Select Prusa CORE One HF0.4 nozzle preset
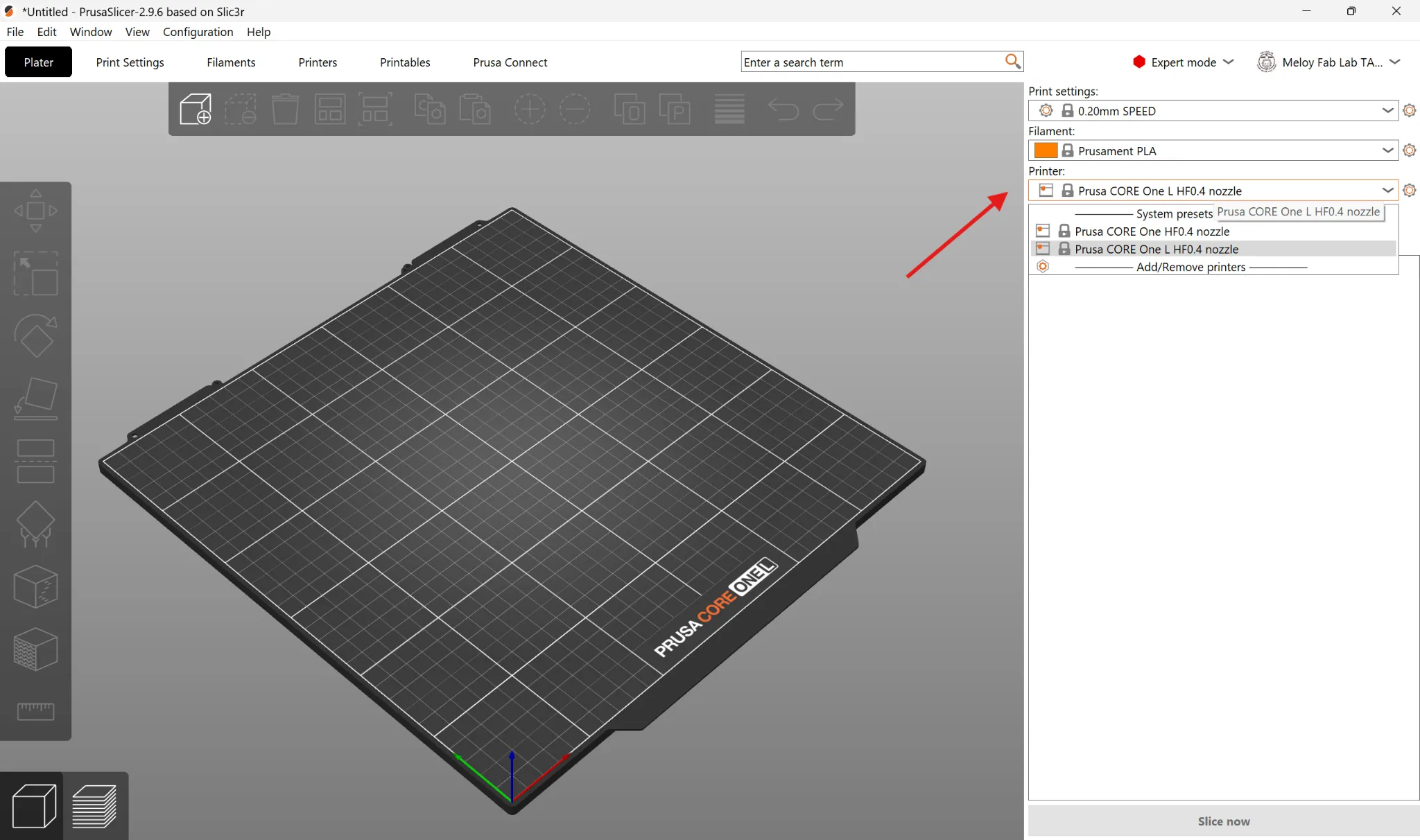The width and height of the screenshot is (1420, 840). pyautogui.click(x=1213, y=231)
